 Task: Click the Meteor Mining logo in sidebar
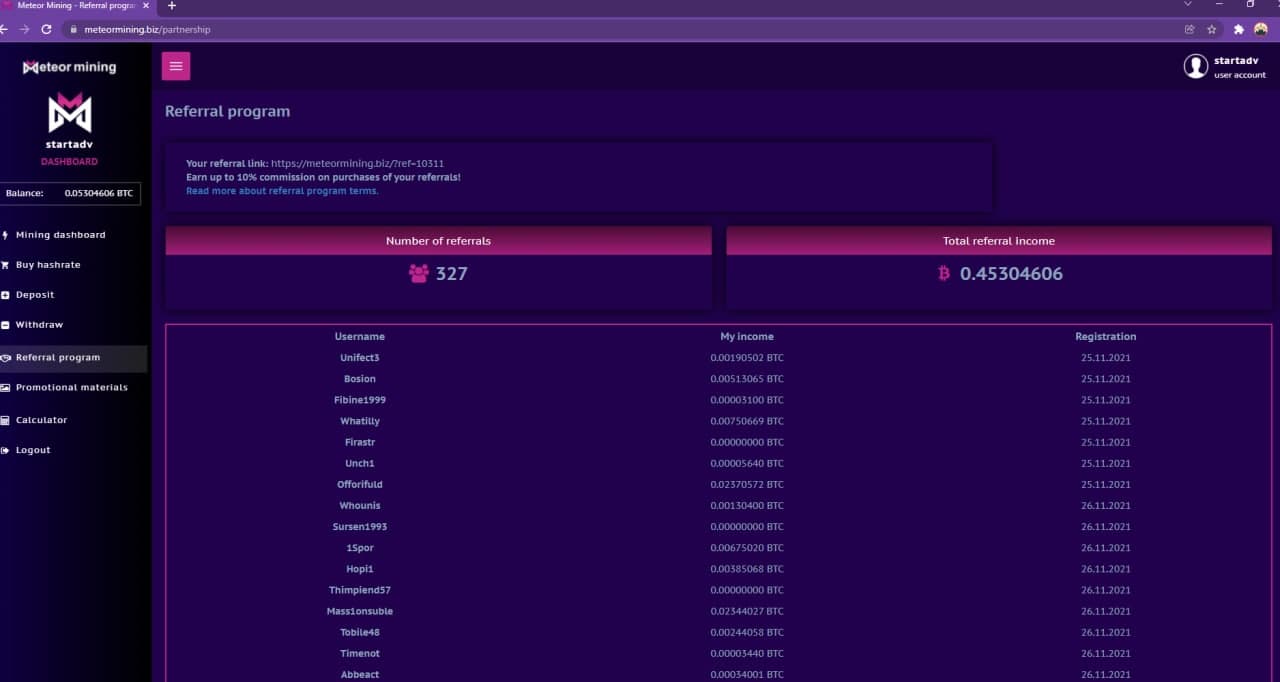tap(70, 67)
